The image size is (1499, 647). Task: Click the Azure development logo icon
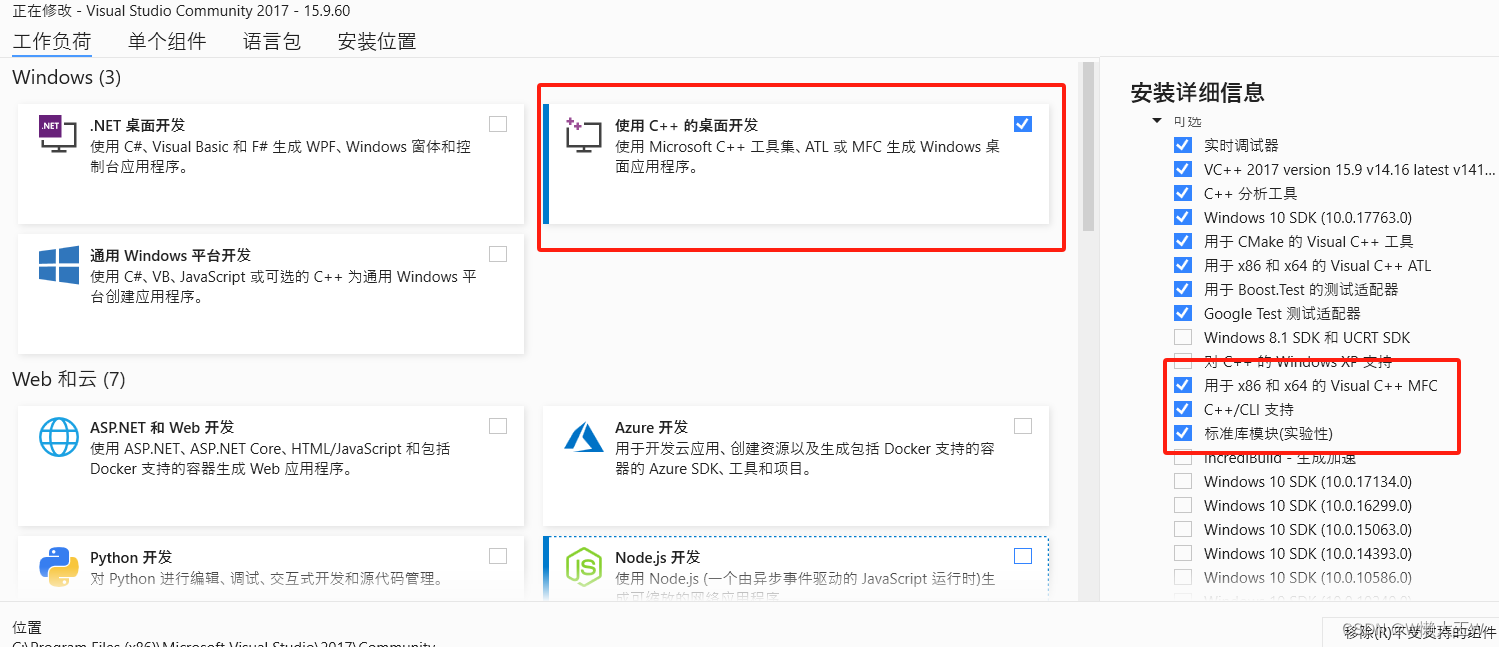click(583, 437)
